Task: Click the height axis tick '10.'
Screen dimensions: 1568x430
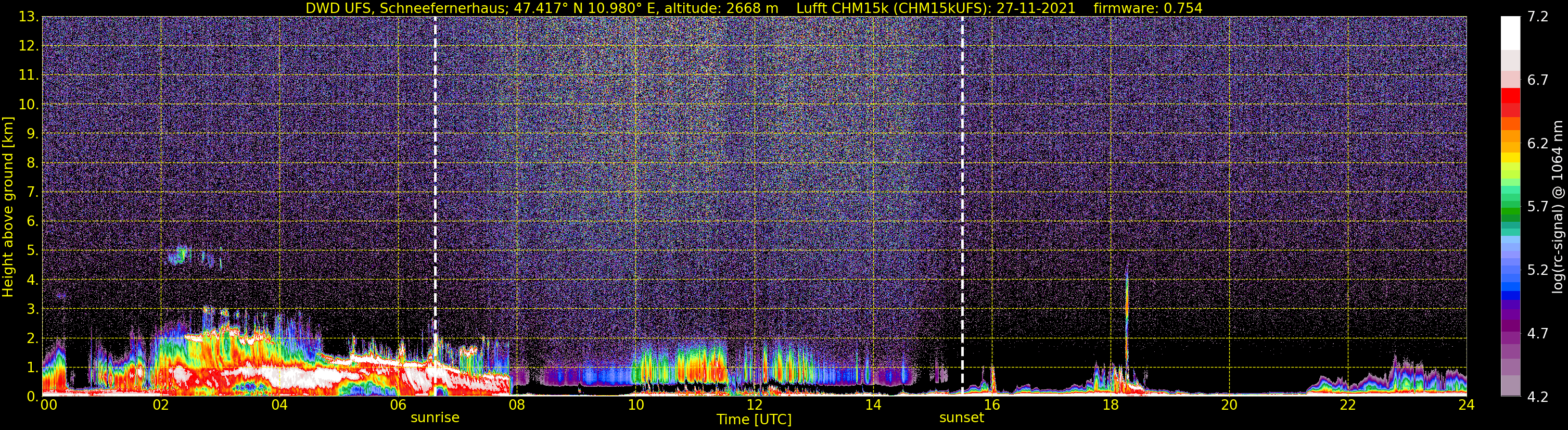Action: click(28, 104)
